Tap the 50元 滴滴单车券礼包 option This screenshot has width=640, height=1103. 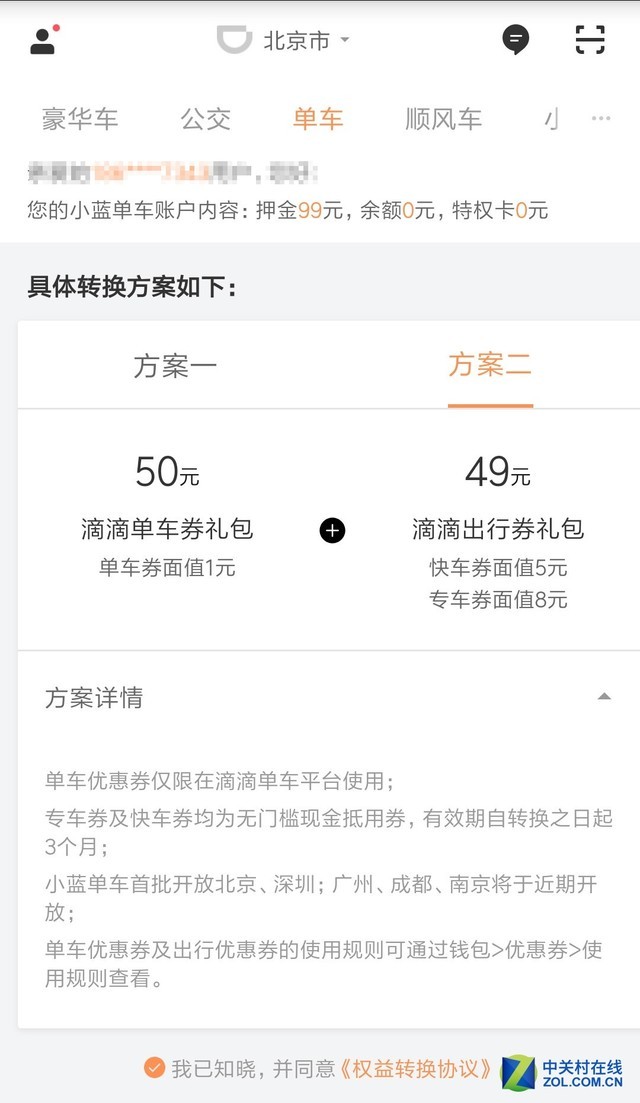coord(165,507)
